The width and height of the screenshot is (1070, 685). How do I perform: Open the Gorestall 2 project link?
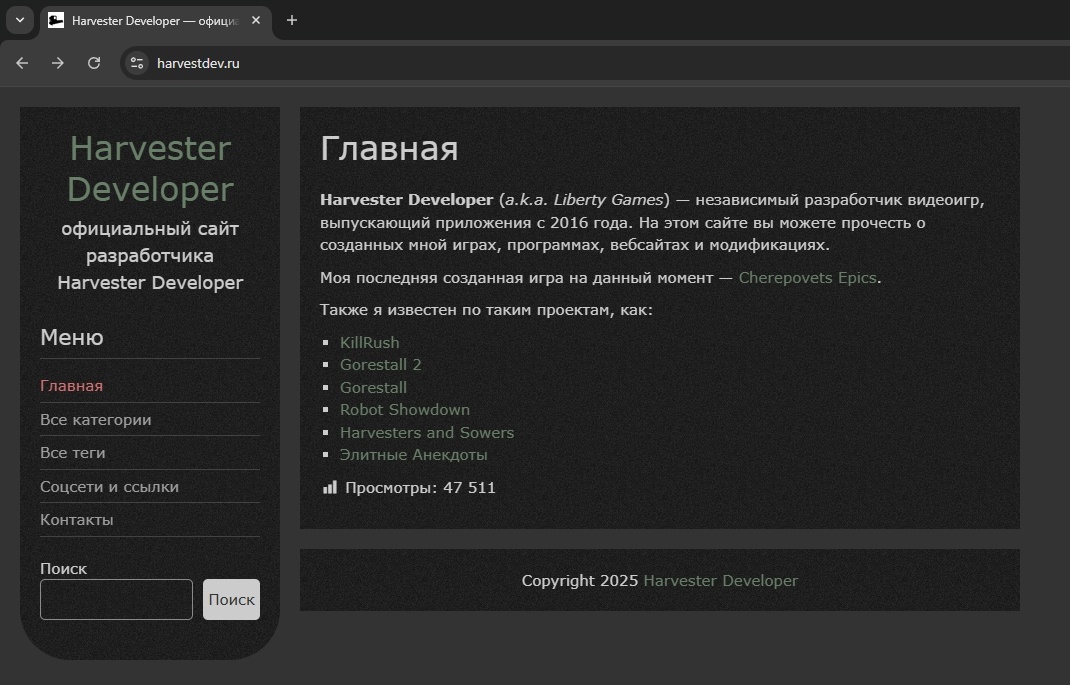pos(381,365)
